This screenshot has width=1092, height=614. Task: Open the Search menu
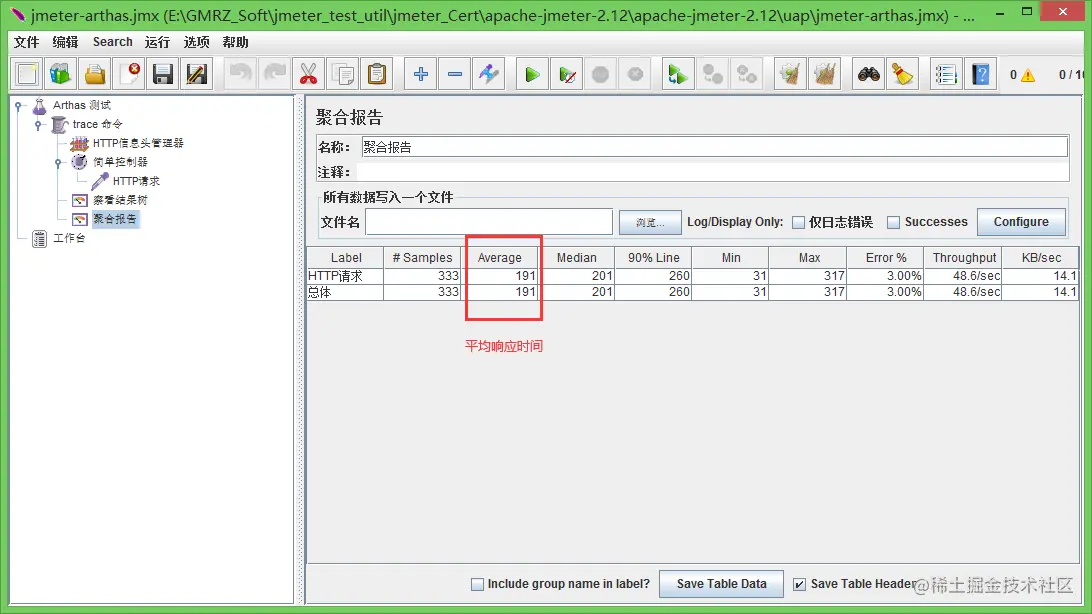(x=113, y=42)
